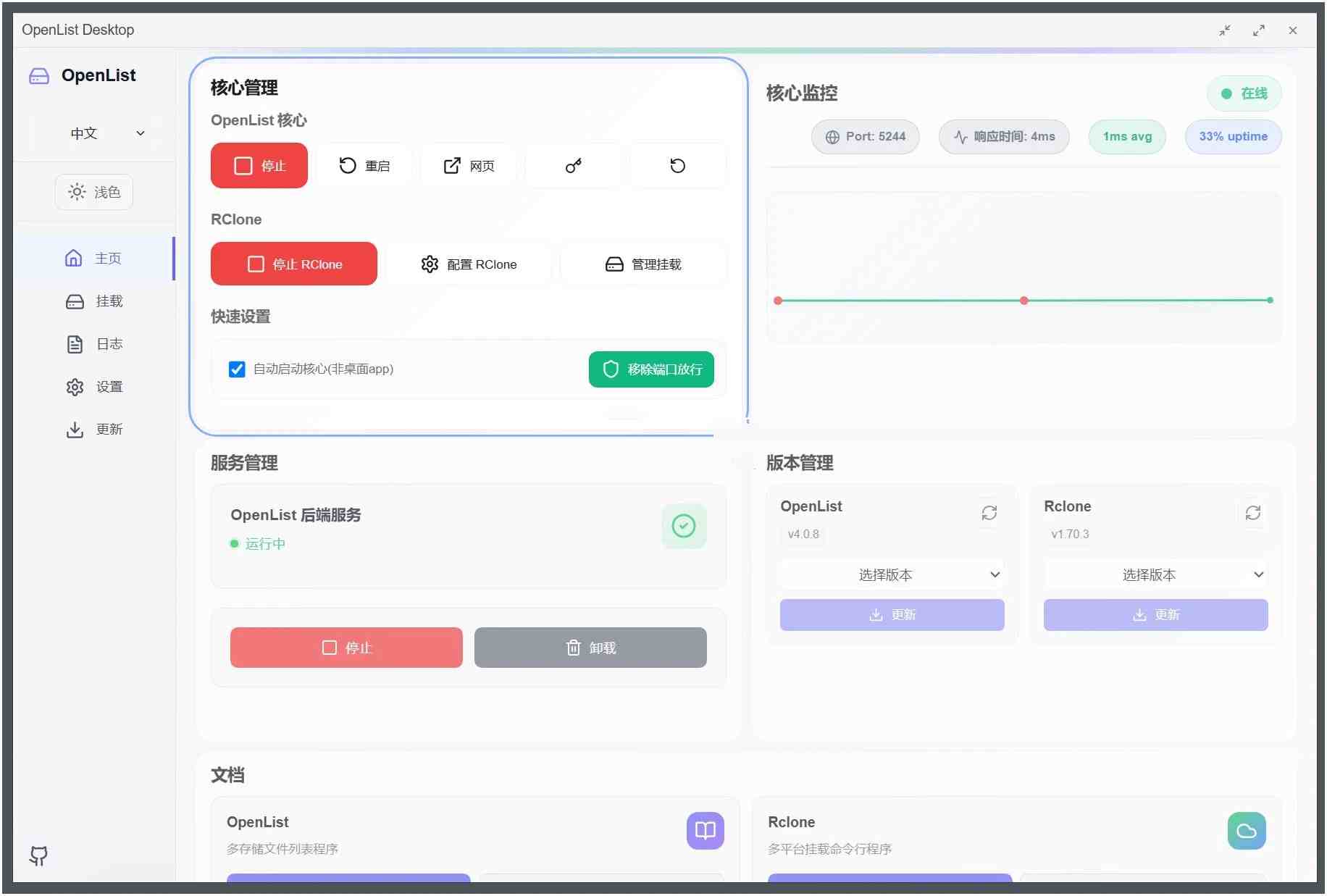Viewport: 1327px width, 896px height.
Task: Click the refresh icon beside OpenList version
Action: 989,513
